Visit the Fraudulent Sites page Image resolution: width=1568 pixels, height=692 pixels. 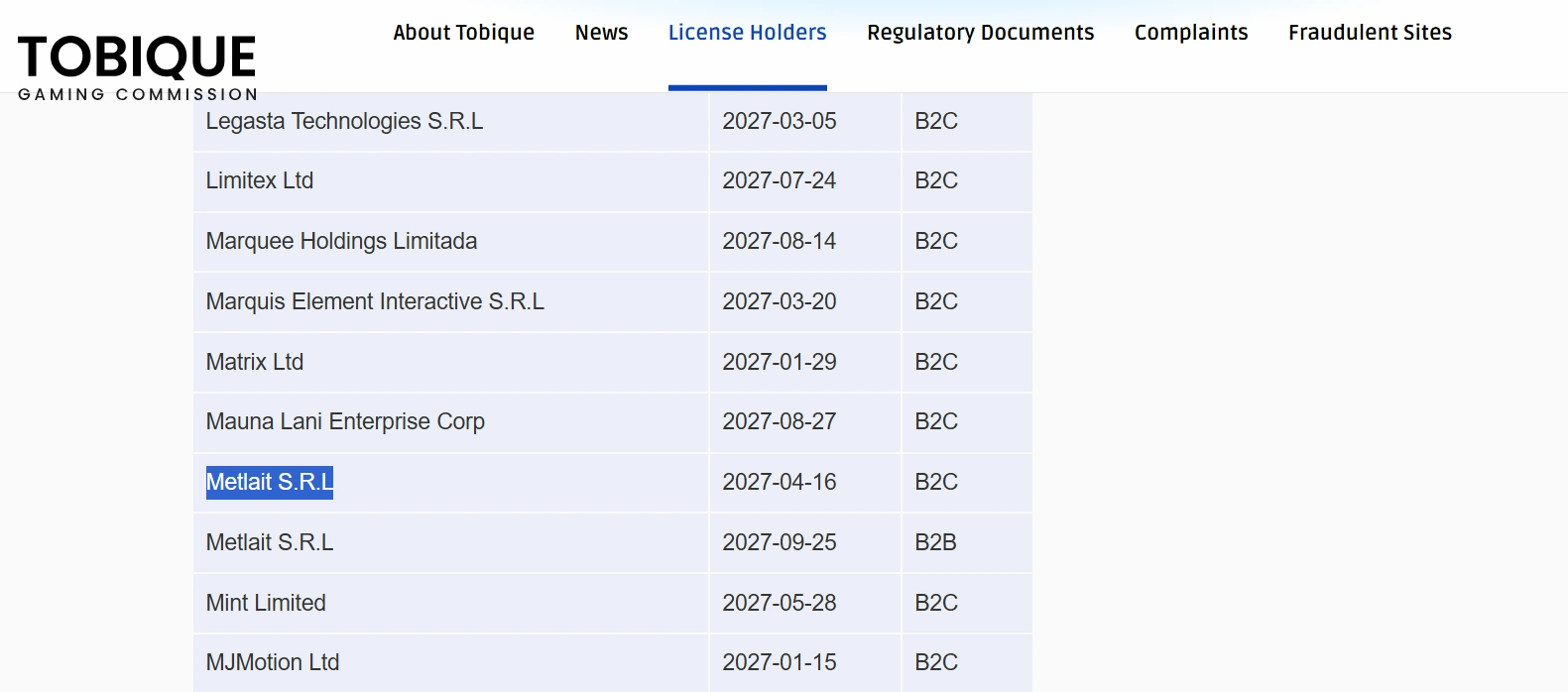pos(1370,33)
